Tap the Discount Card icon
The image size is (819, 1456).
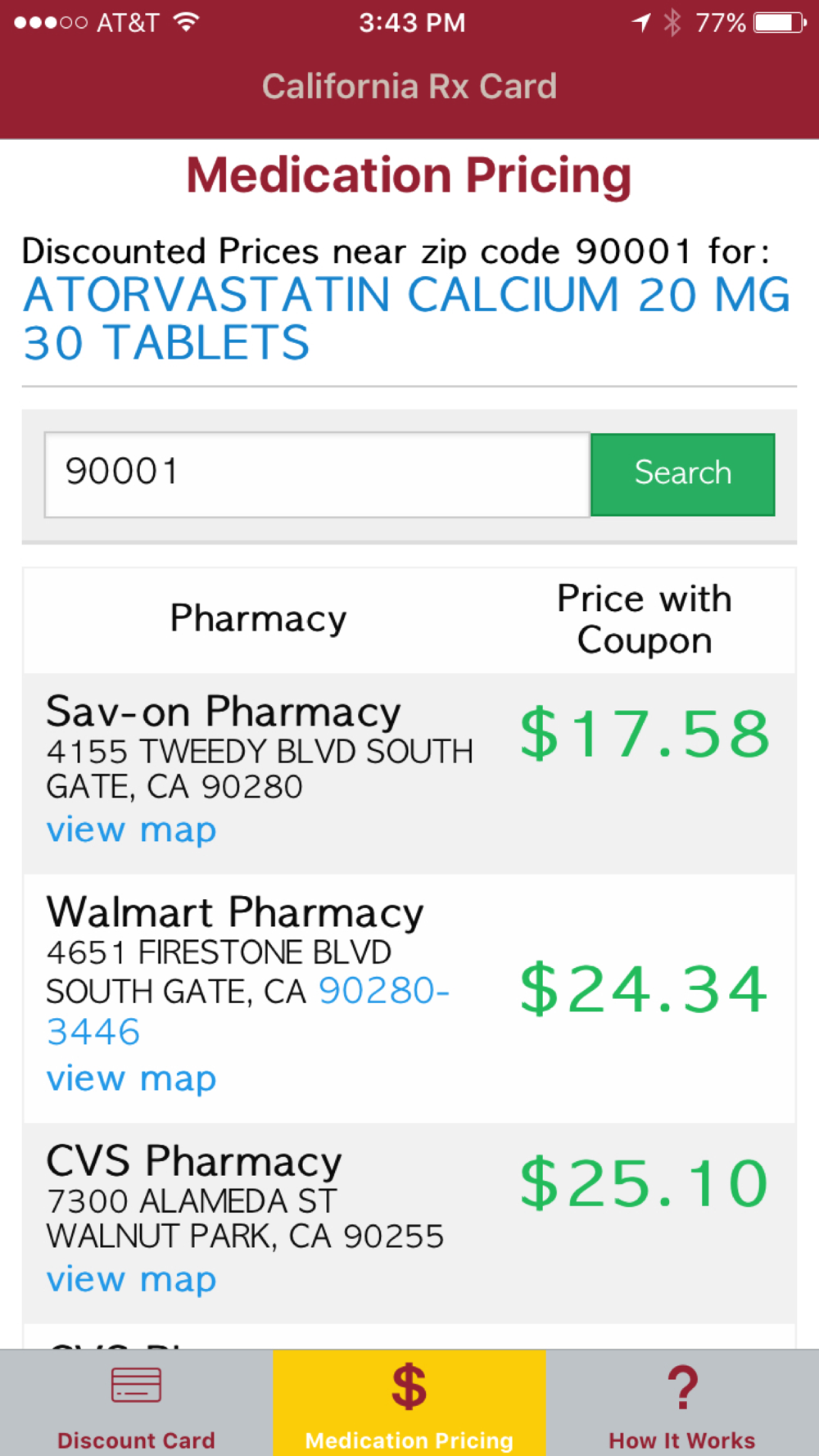tap(136, 1385)
